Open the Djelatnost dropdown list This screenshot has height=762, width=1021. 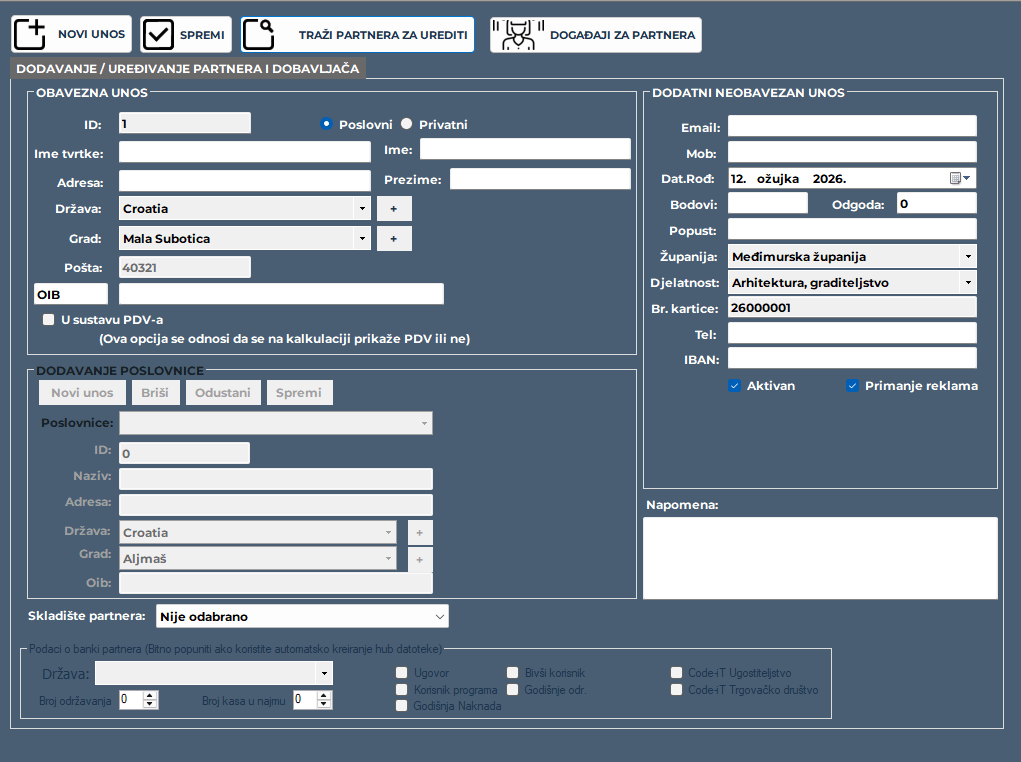pyautogui.click(x=967, y=283)
